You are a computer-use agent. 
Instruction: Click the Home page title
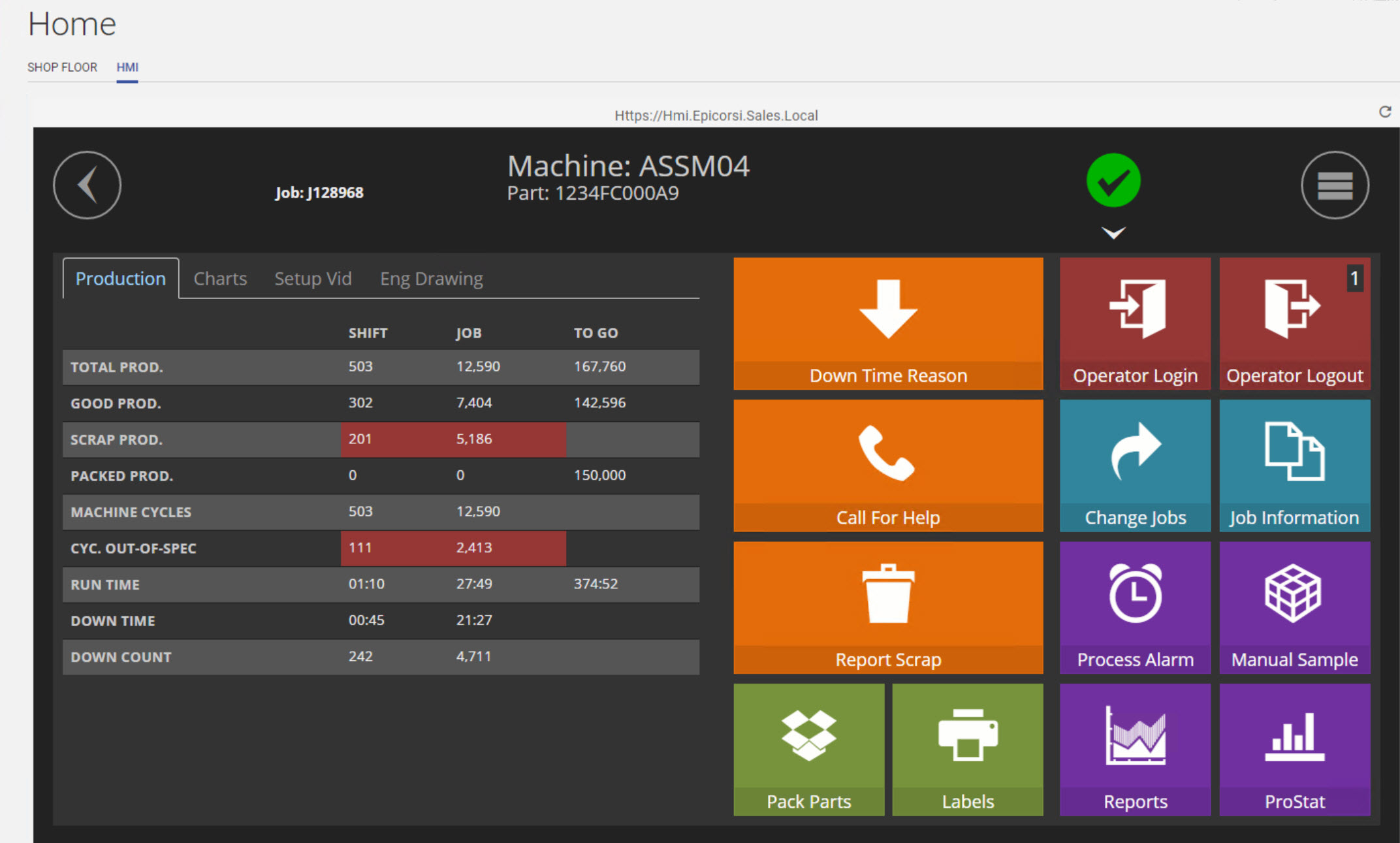(x=72, y=24)
